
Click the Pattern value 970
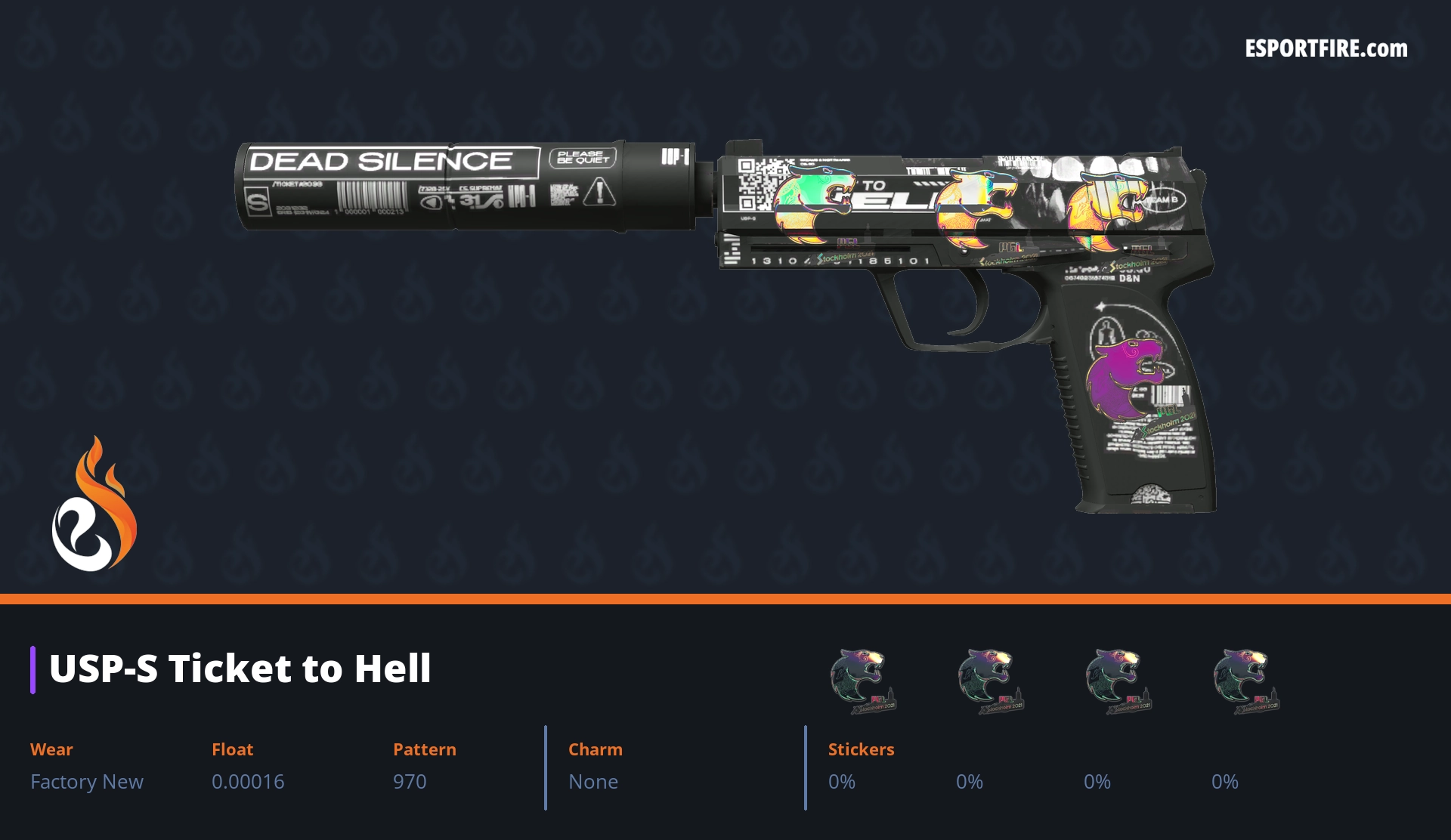coord(410,782)
